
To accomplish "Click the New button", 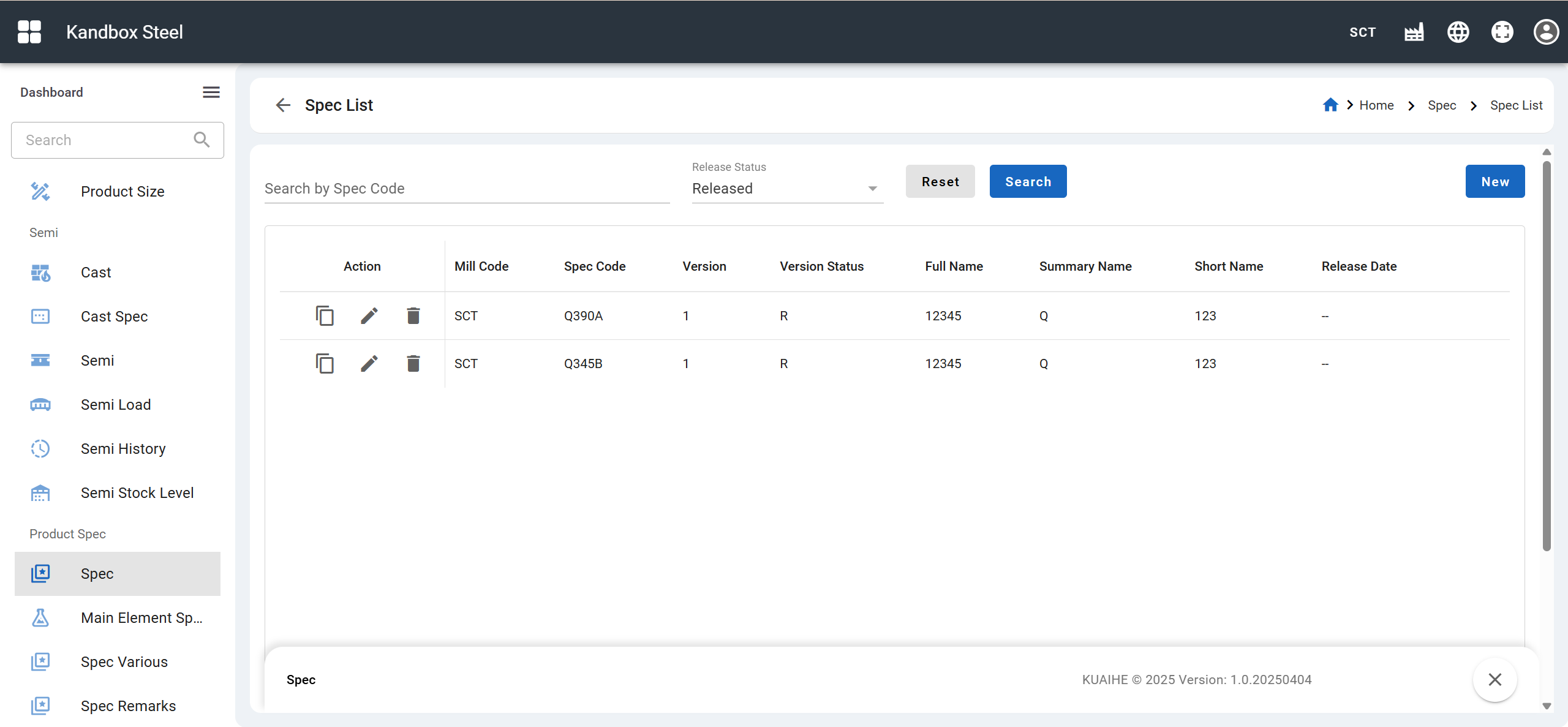I will 1494,182.
